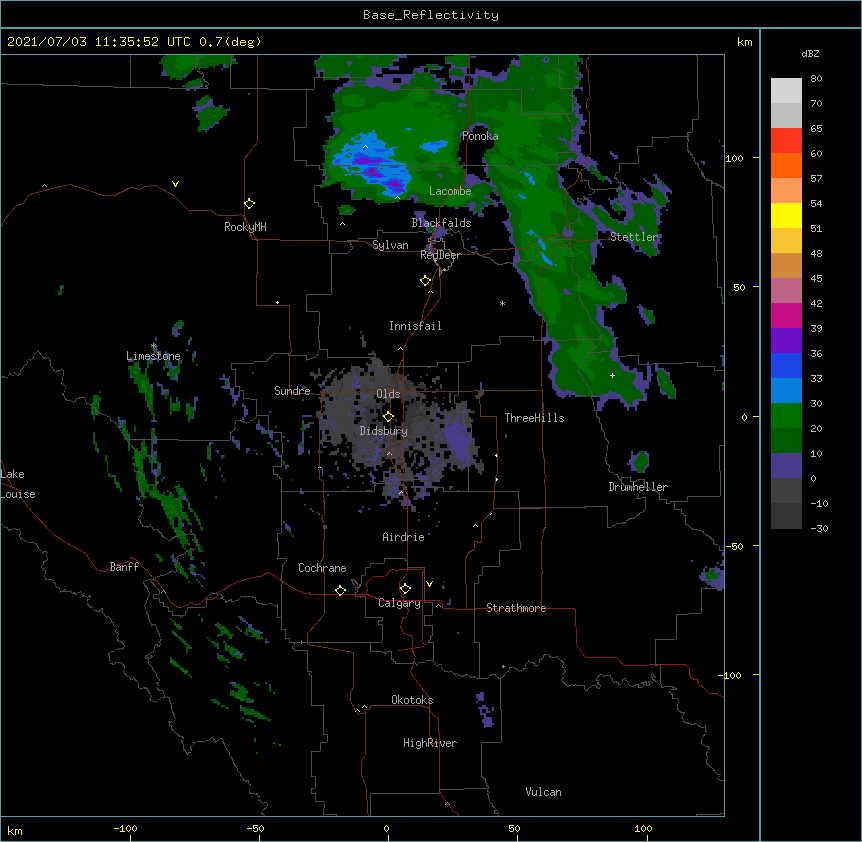The image size is (862, 842).
Task: Click the Lake Louise map label
Action: (18, 484)
